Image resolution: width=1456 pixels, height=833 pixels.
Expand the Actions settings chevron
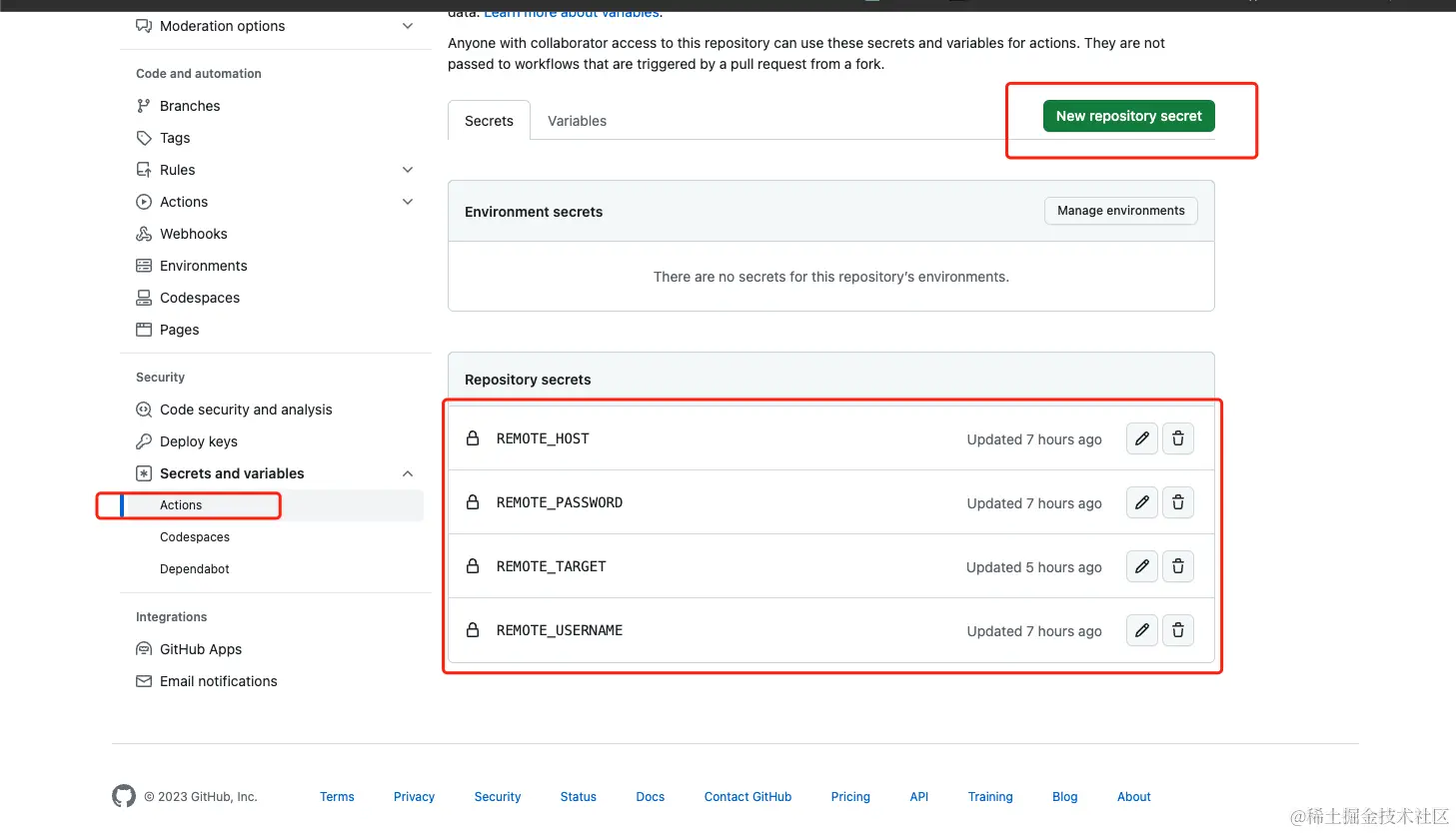[x=408, y=202]
